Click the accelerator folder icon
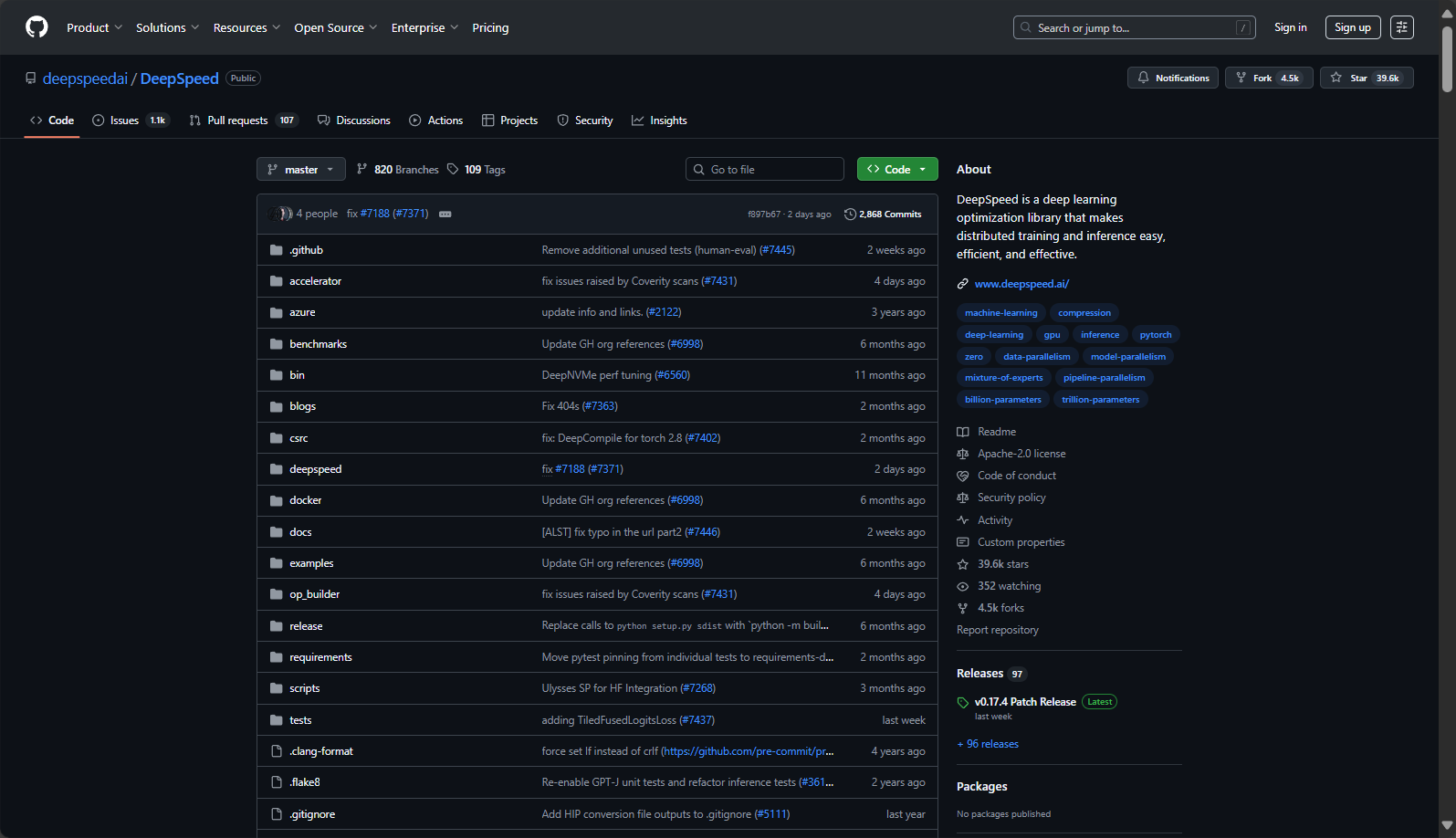Image resolution: width=1456 pixels, height=838 pixels. (277, 281)
